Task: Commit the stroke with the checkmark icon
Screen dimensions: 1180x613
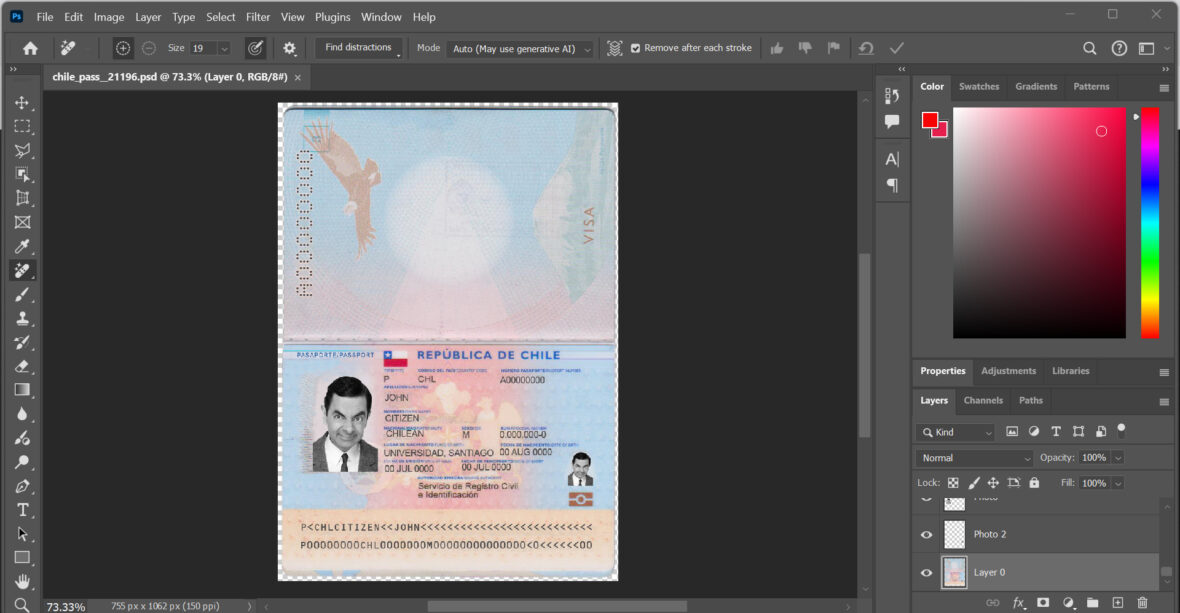Action: click(x=896, y=48)
